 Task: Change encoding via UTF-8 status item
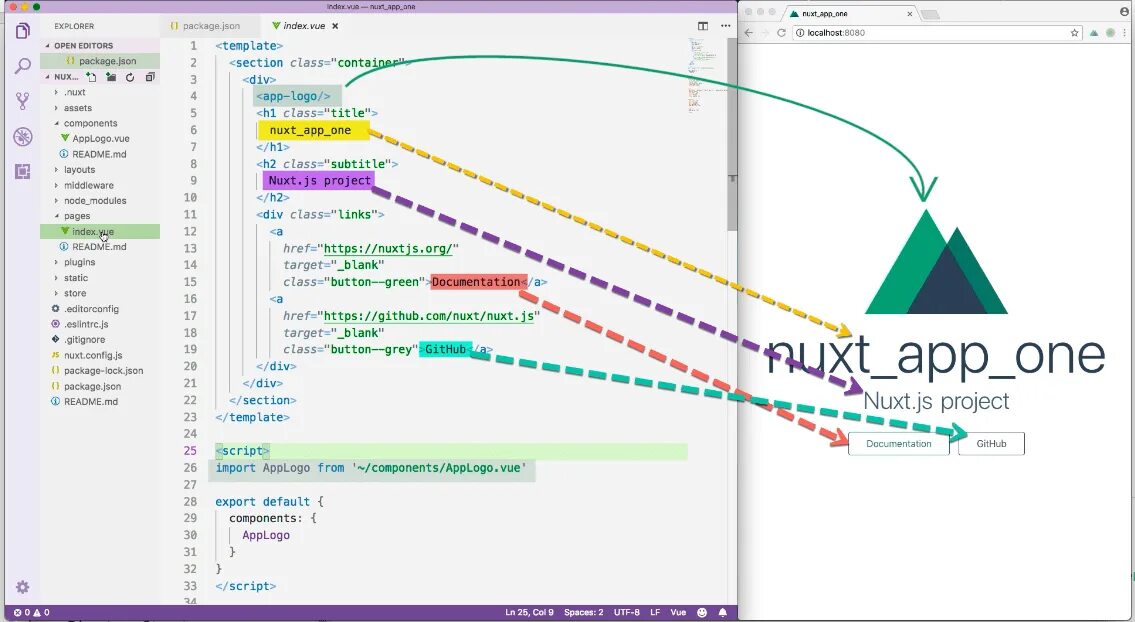(x=627, y=613)
